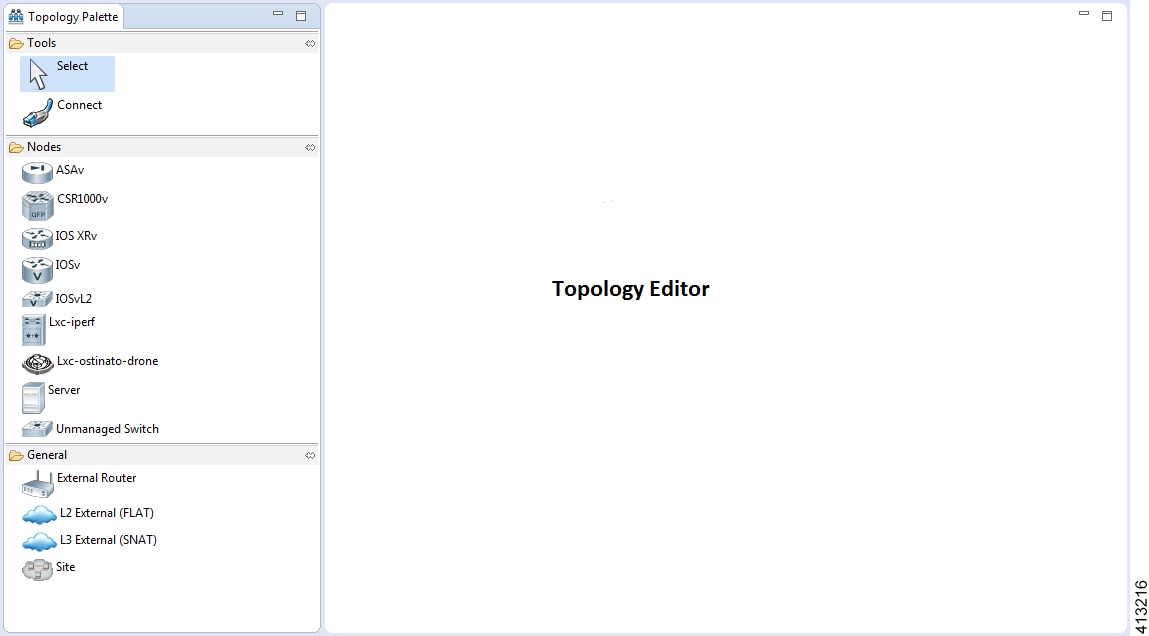The height and width of the screenshot is (636, 1149).
Task: Choose the CSR1000v router icon
Action: (x=37, y=206)
